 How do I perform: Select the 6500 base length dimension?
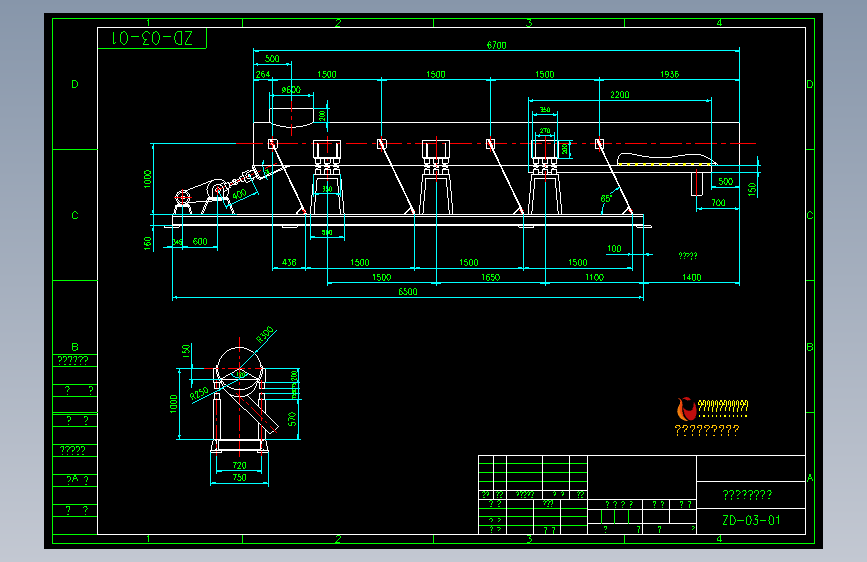[408, 292]
